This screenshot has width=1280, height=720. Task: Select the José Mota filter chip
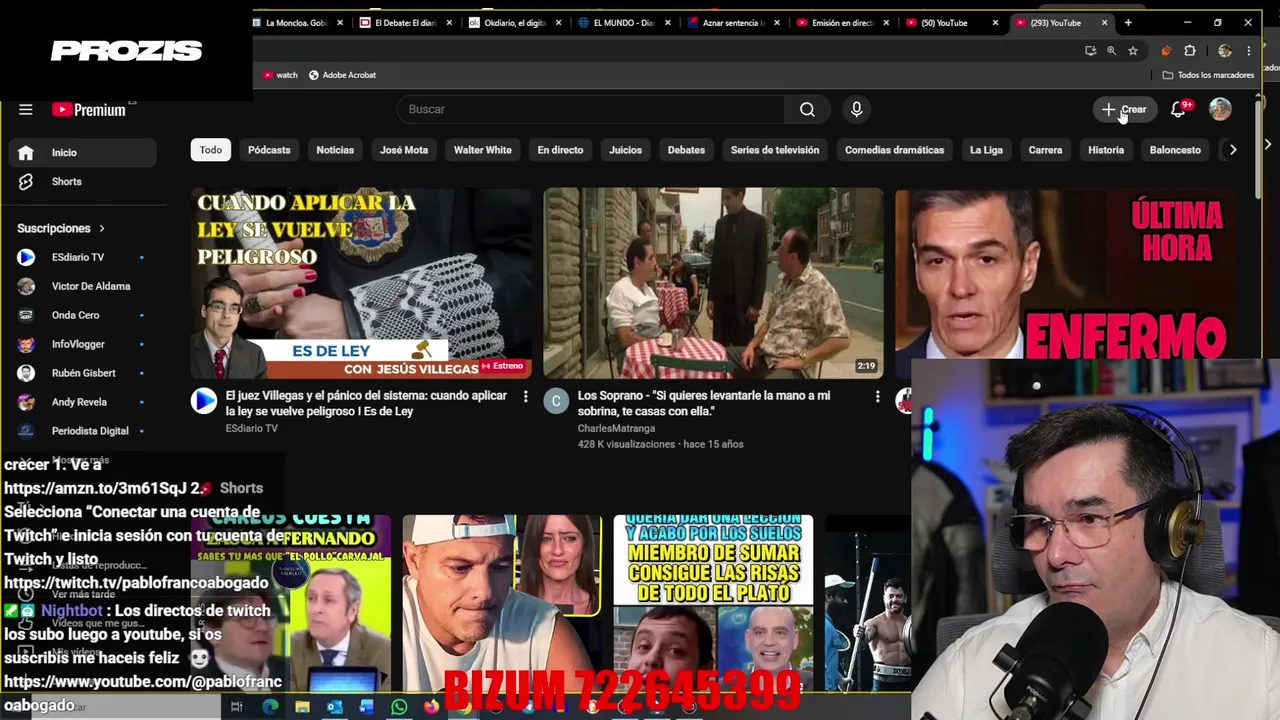[404, 150]
